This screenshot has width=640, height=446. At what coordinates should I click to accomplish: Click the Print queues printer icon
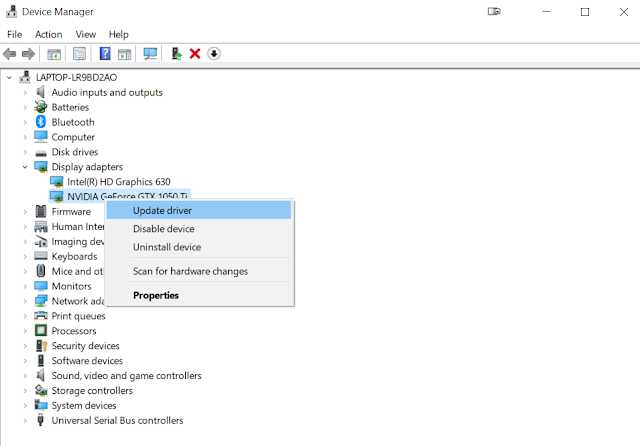(x=41, y=315)
